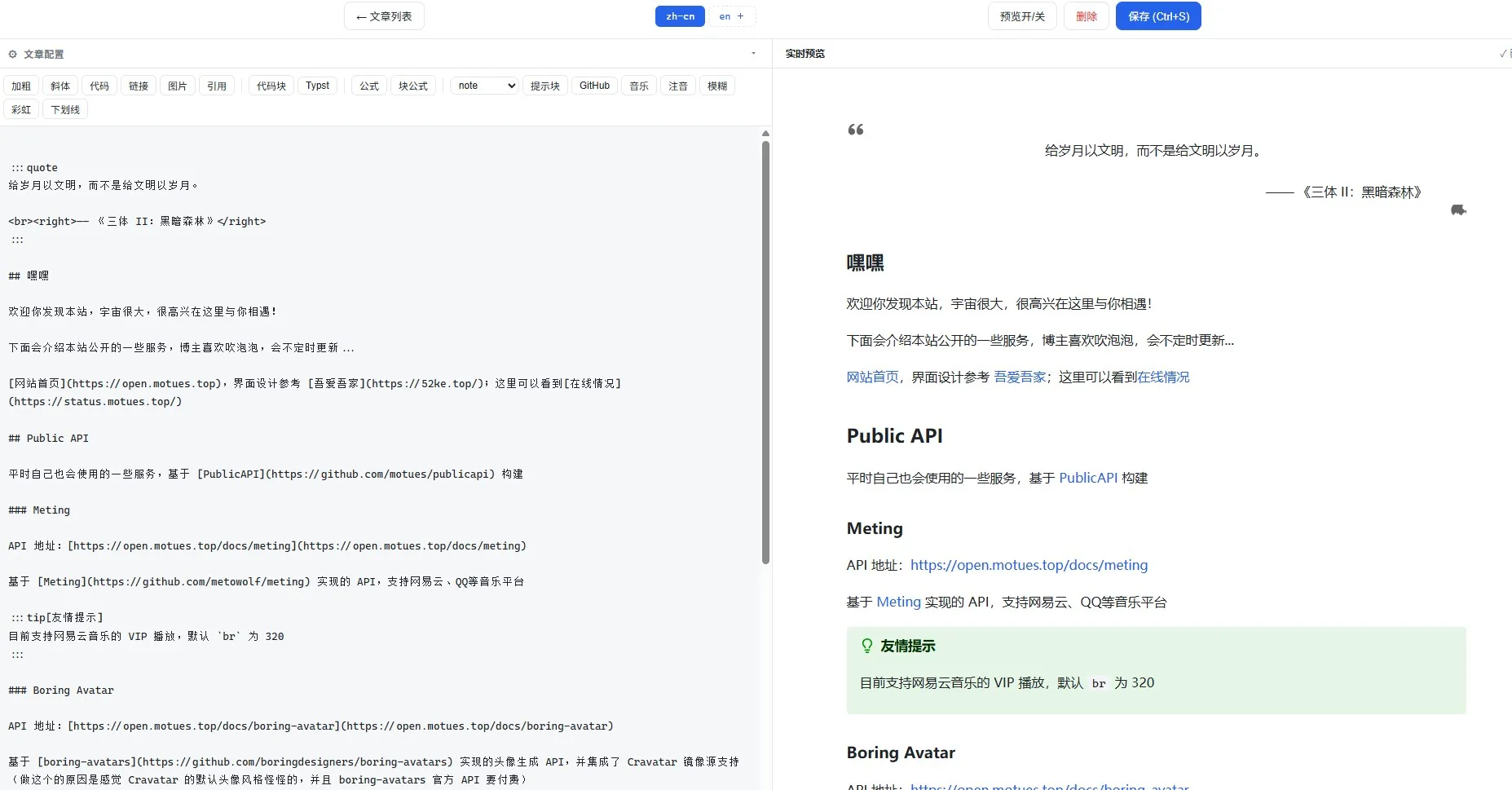
Task: Insert inline 公式 formula
Action: click(369, 86)
